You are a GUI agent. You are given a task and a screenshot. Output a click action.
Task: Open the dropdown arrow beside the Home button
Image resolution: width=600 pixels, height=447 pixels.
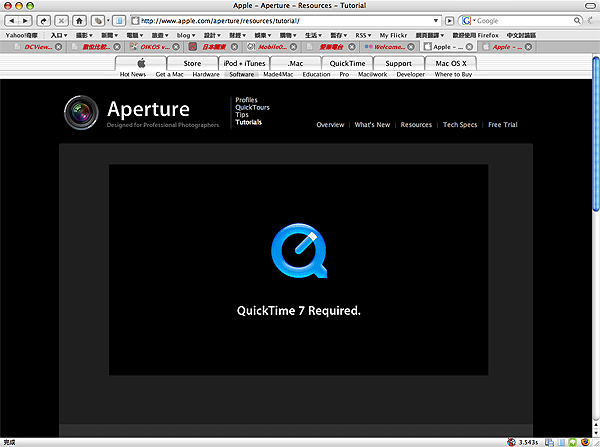click(108, 21)
